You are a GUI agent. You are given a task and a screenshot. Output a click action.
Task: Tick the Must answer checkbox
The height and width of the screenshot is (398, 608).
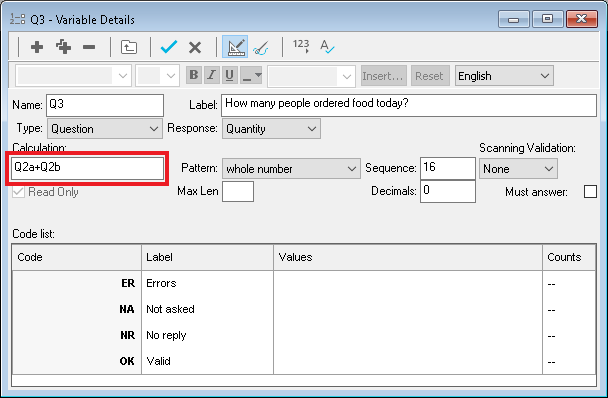click(590, 191)
